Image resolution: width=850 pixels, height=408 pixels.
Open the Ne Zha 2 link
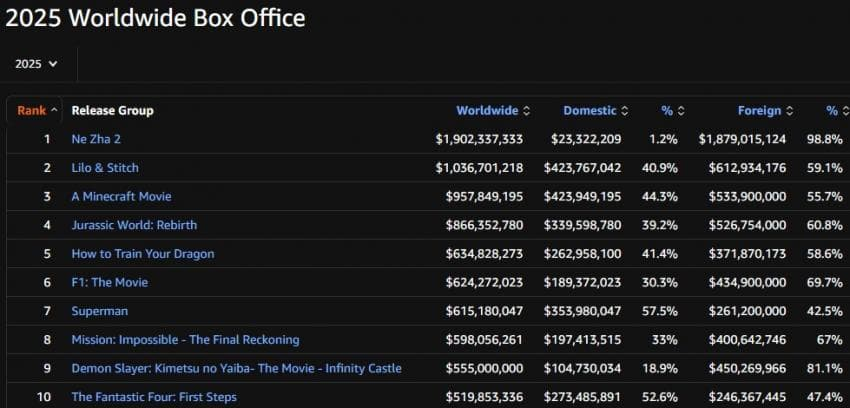pos(96,139)
